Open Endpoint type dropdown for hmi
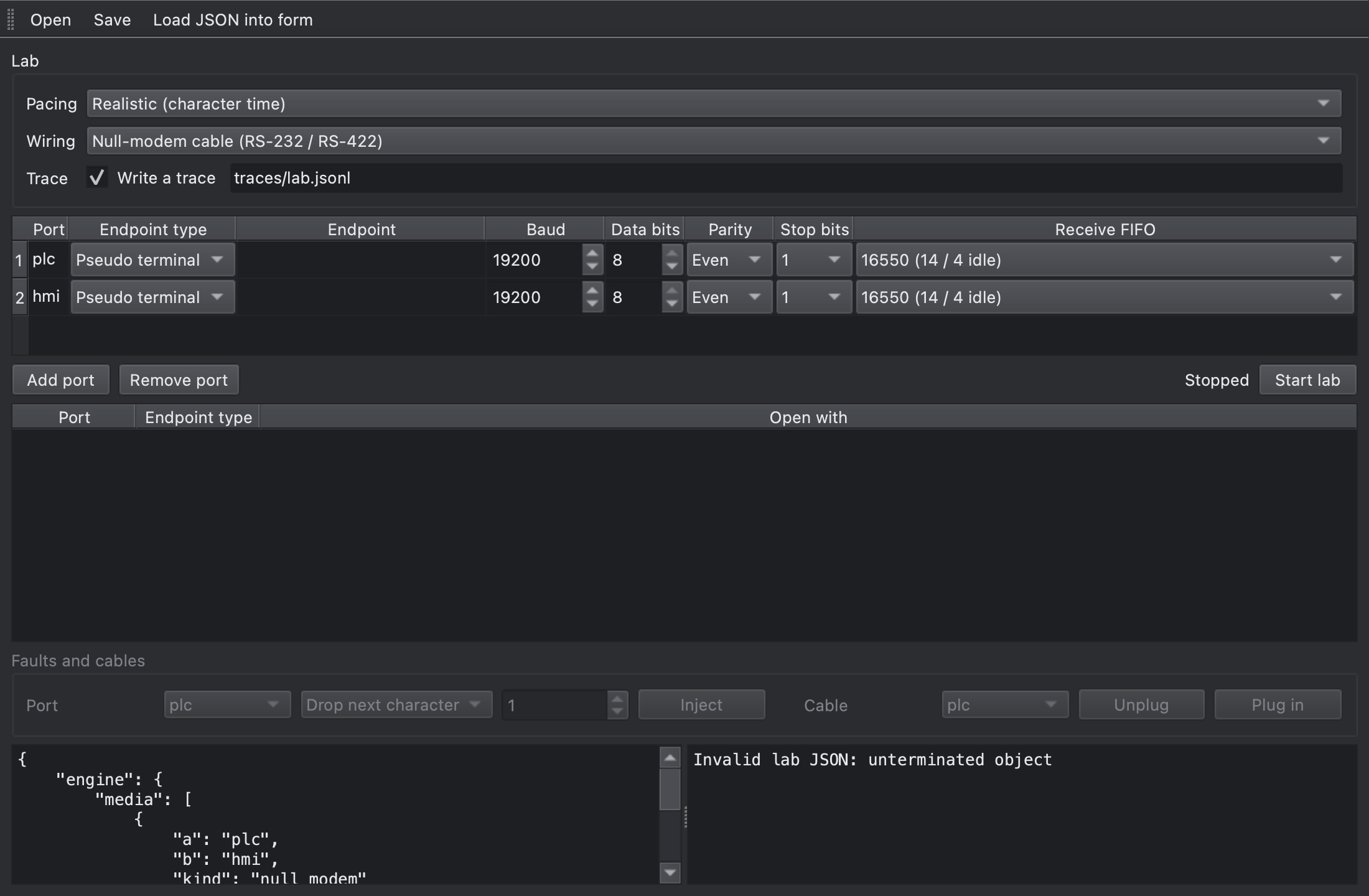The width and height of the screenshot is (1369, 896). click(x=152, y=297)
